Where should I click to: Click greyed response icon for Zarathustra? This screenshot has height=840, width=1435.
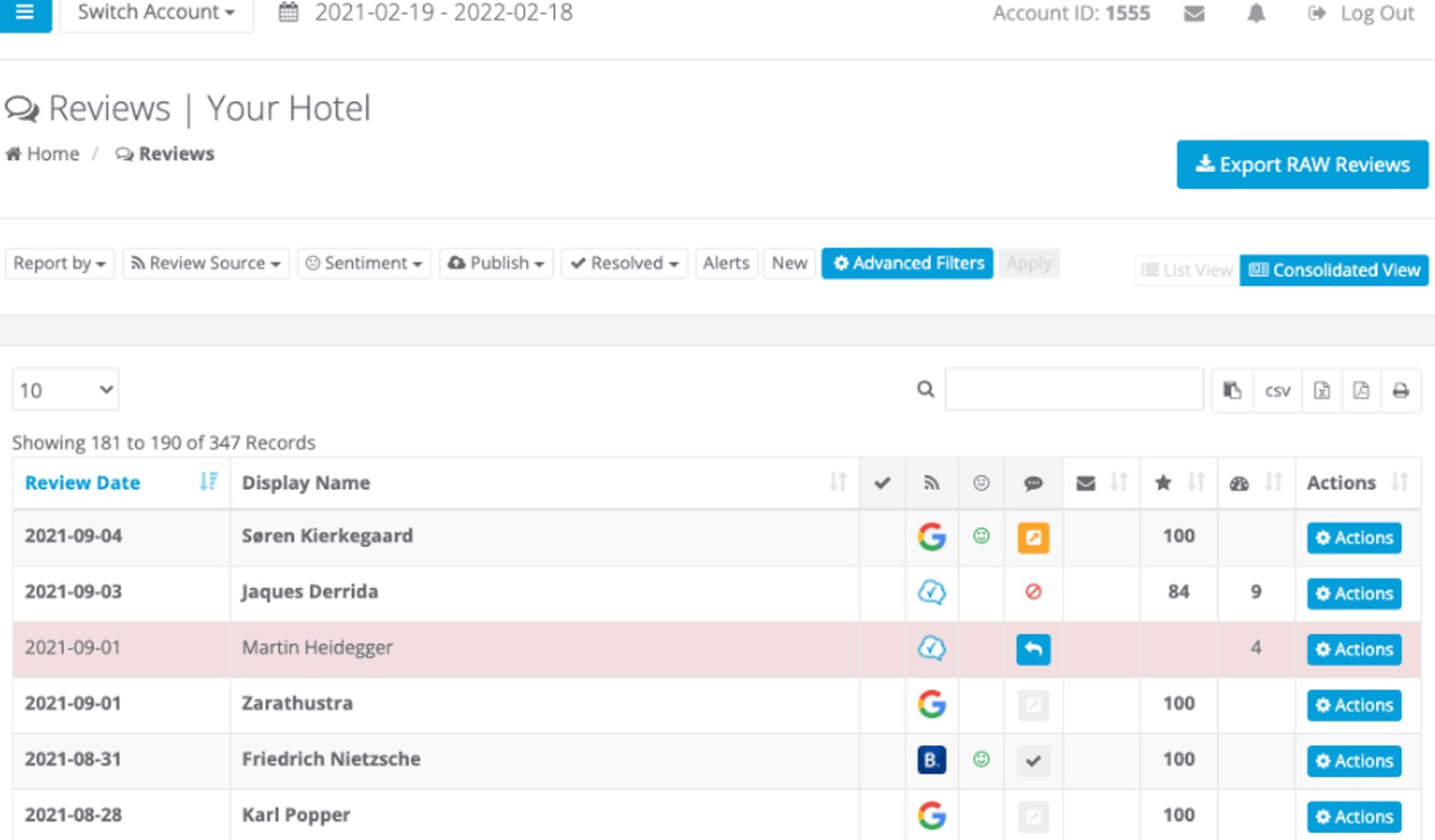[x=1033, y=706]
